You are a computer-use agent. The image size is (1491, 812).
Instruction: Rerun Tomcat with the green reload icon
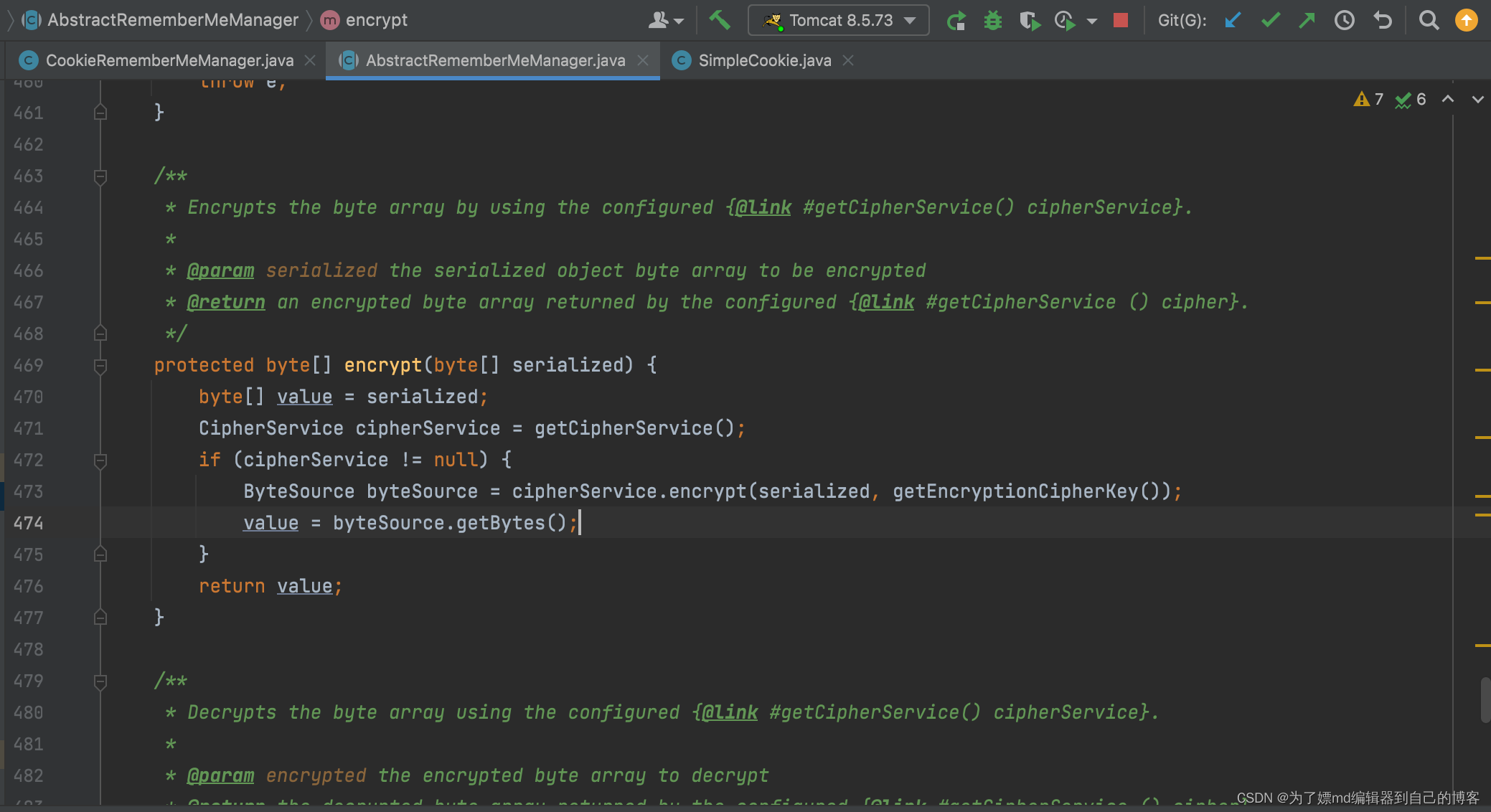tap(956, 20)
